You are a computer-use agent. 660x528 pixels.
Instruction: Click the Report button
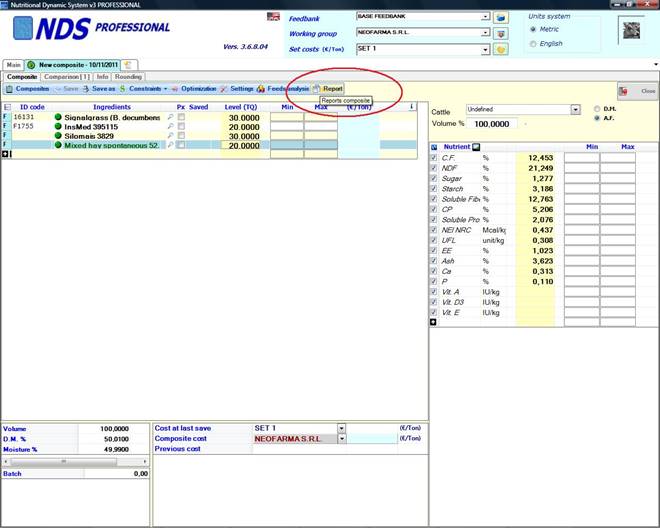(328, 89)
